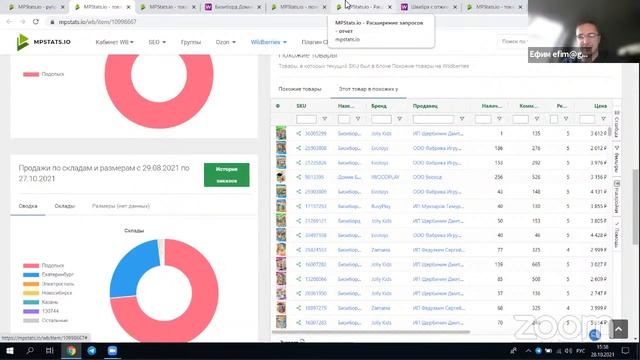Open the Столбцы side panel
Image resolution: width=640 pixels, height=360 pixels.
coord(617,124)
